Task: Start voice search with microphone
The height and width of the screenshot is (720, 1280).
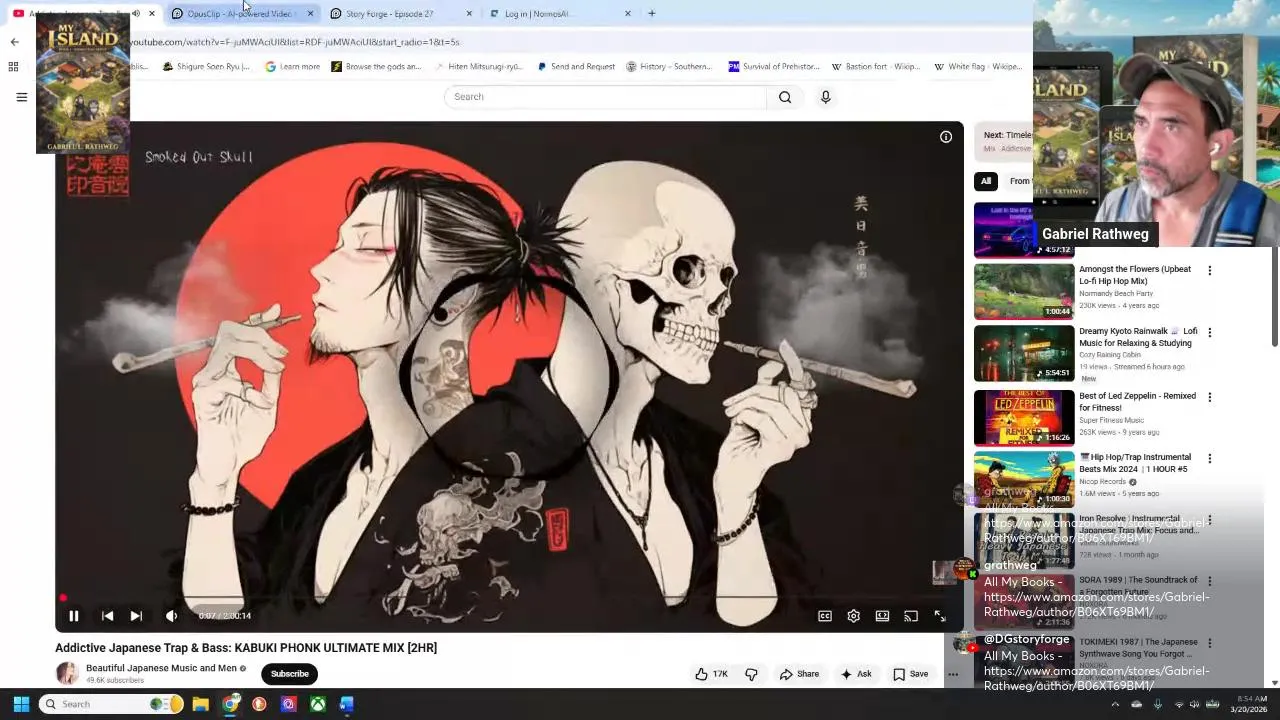Action: click(x=825, y=97)
